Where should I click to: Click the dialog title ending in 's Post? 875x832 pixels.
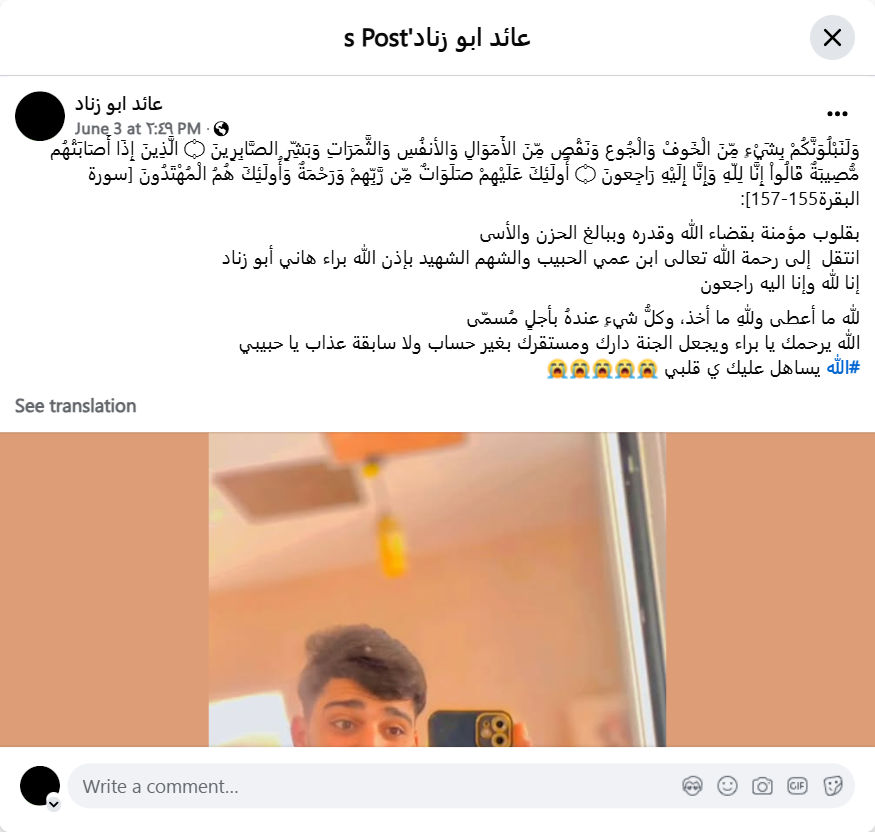tap(437, 38)
